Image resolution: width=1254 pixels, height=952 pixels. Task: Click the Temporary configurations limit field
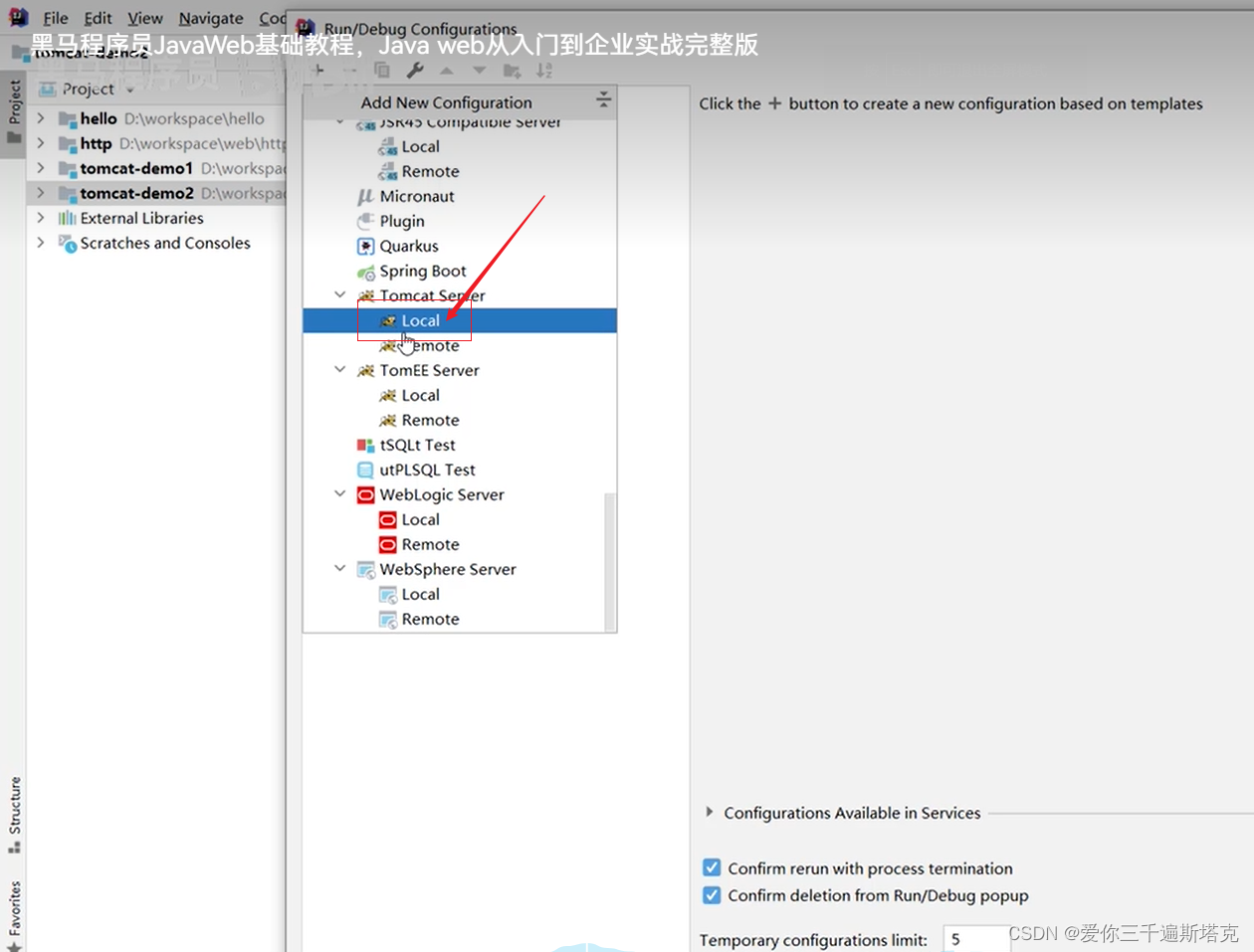[976, 939]
